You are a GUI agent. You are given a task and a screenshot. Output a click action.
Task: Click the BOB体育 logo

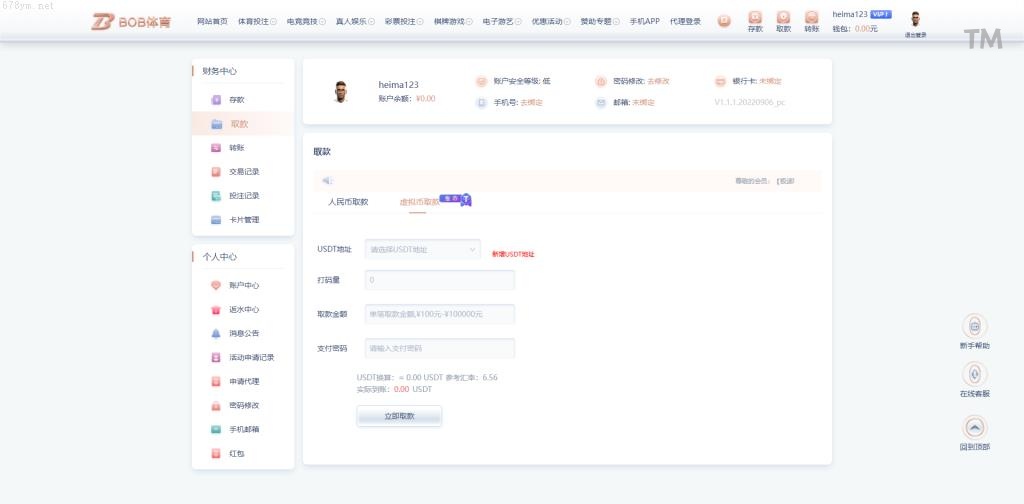pos(132,21)
